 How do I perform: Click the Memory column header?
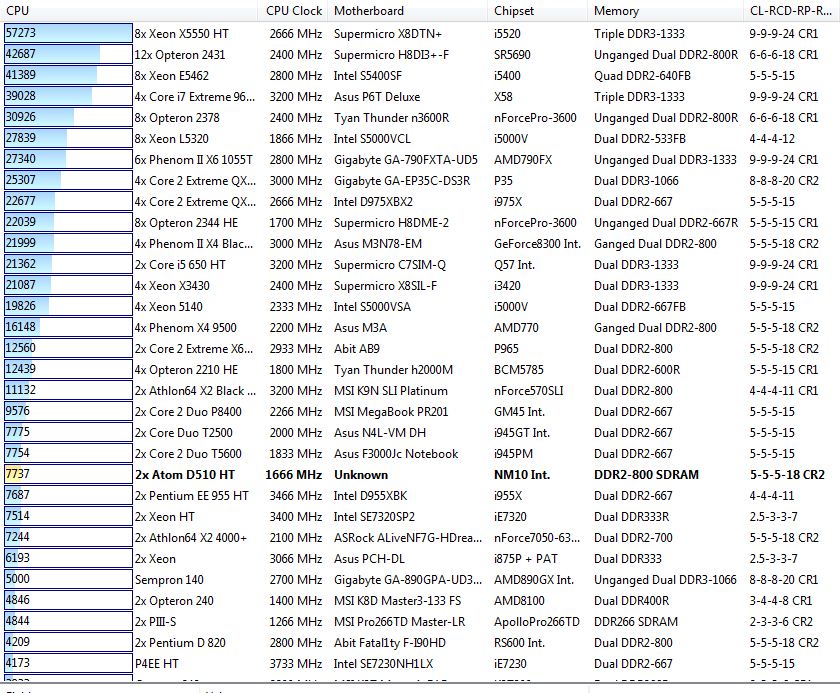(x=665, y=11)
